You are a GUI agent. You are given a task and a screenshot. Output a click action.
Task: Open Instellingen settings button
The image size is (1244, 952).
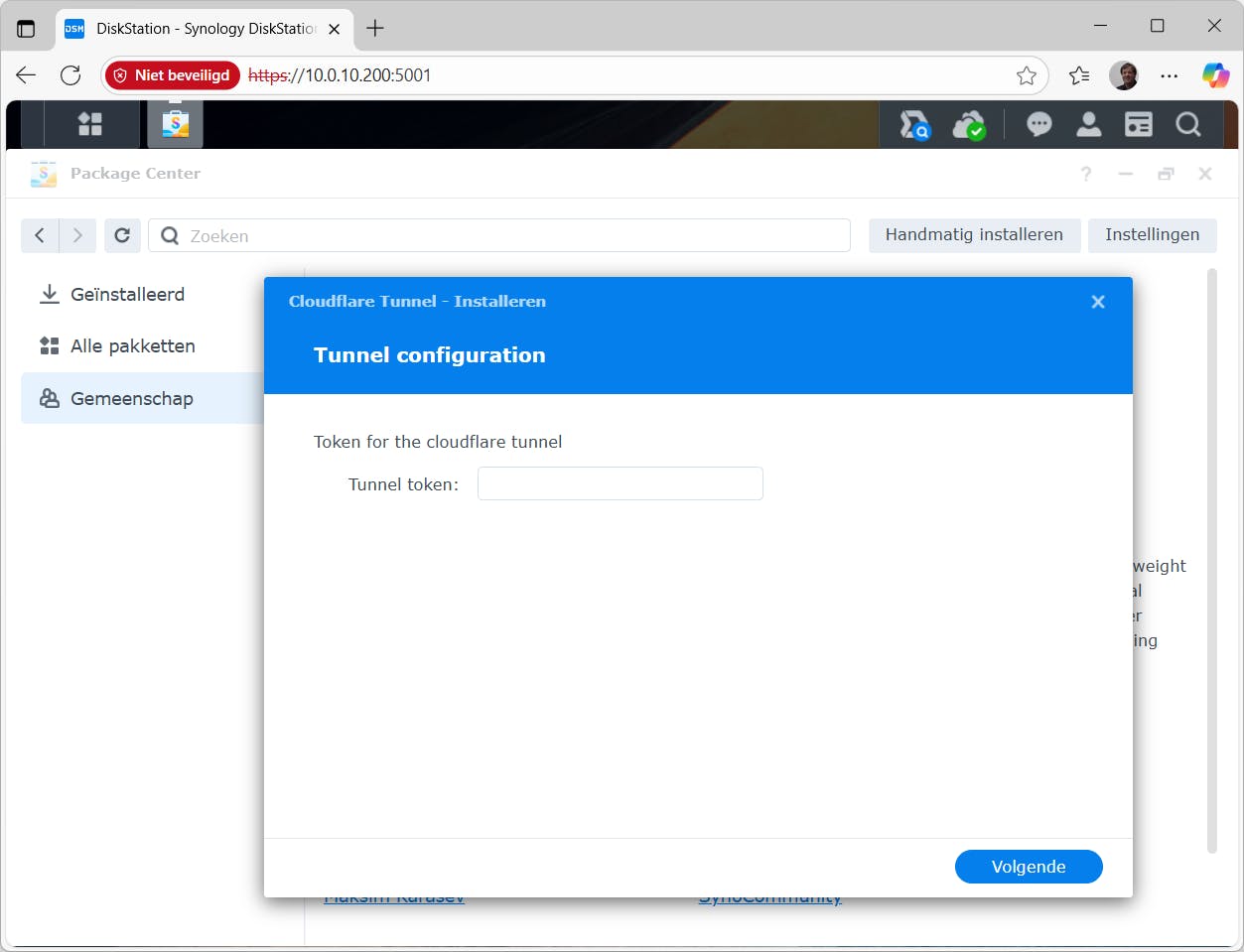coord(1153,235)
